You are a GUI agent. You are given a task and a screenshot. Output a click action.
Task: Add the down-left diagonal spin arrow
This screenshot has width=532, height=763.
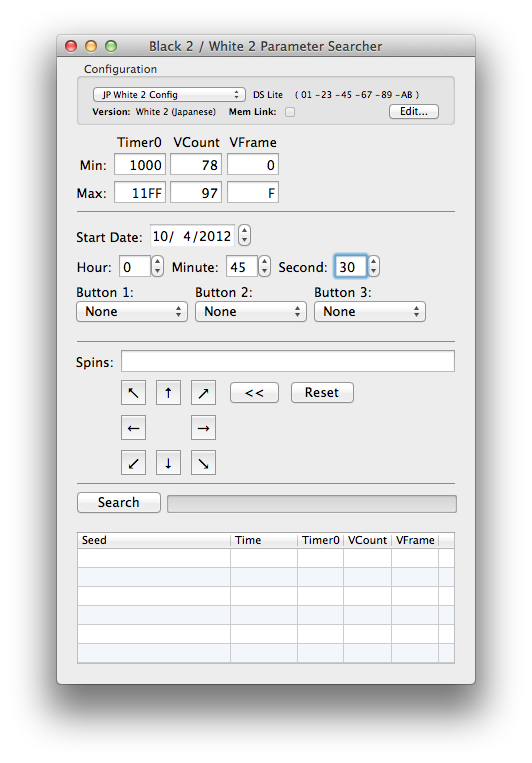coord(133,463)
